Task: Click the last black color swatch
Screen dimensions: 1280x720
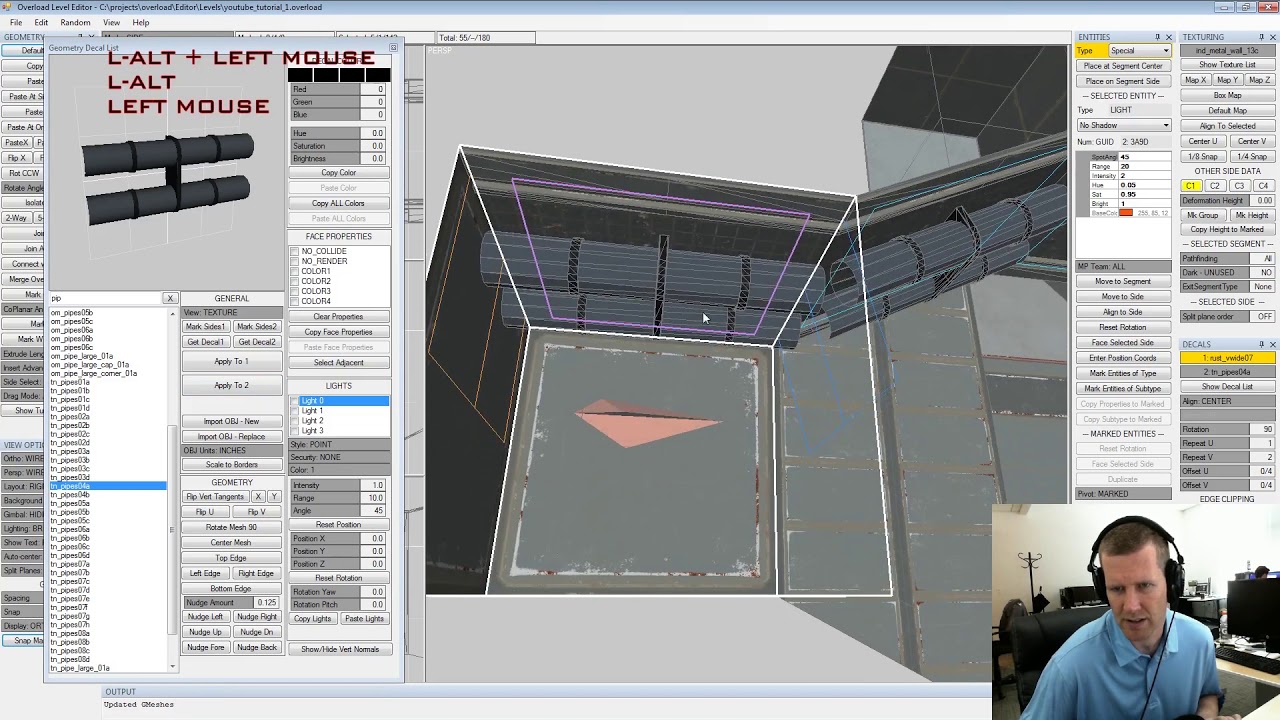Action: coord(377,74)
